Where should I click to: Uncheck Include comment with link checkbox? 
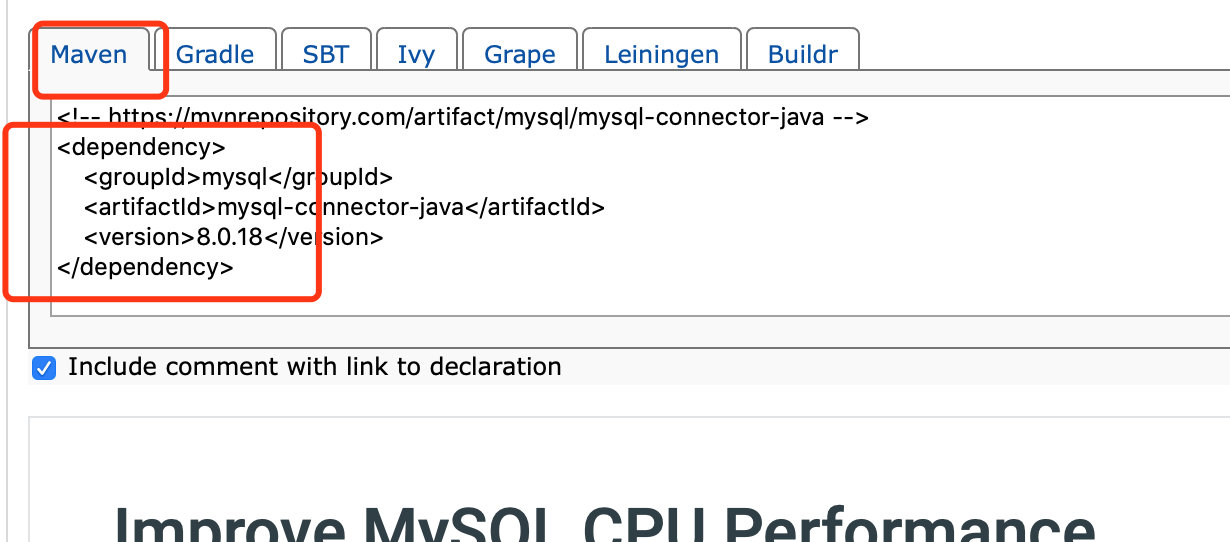(44, 368)
